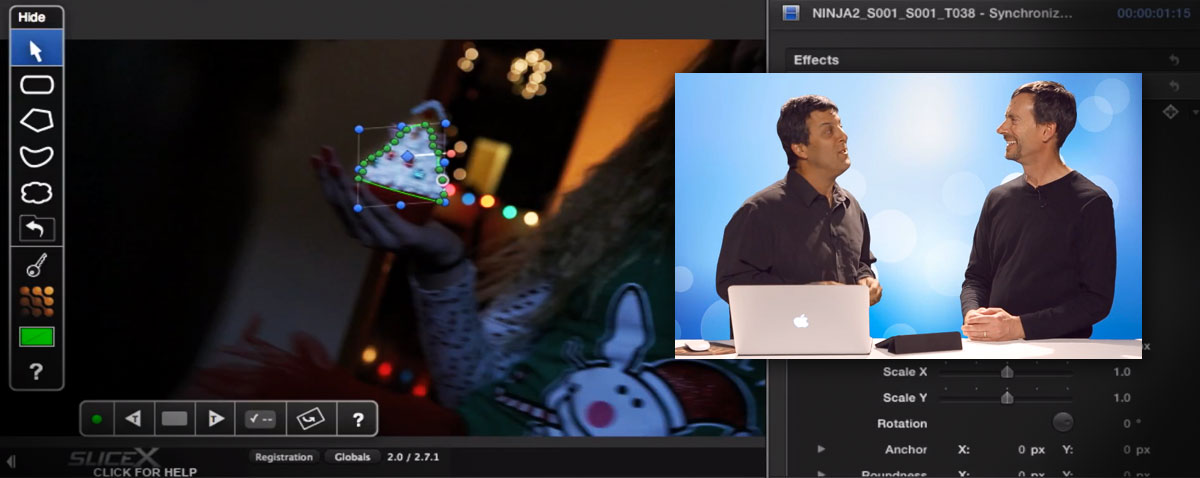
Task: Expand the Roundness disclosure triangle
Action: (x=821, y=474)
